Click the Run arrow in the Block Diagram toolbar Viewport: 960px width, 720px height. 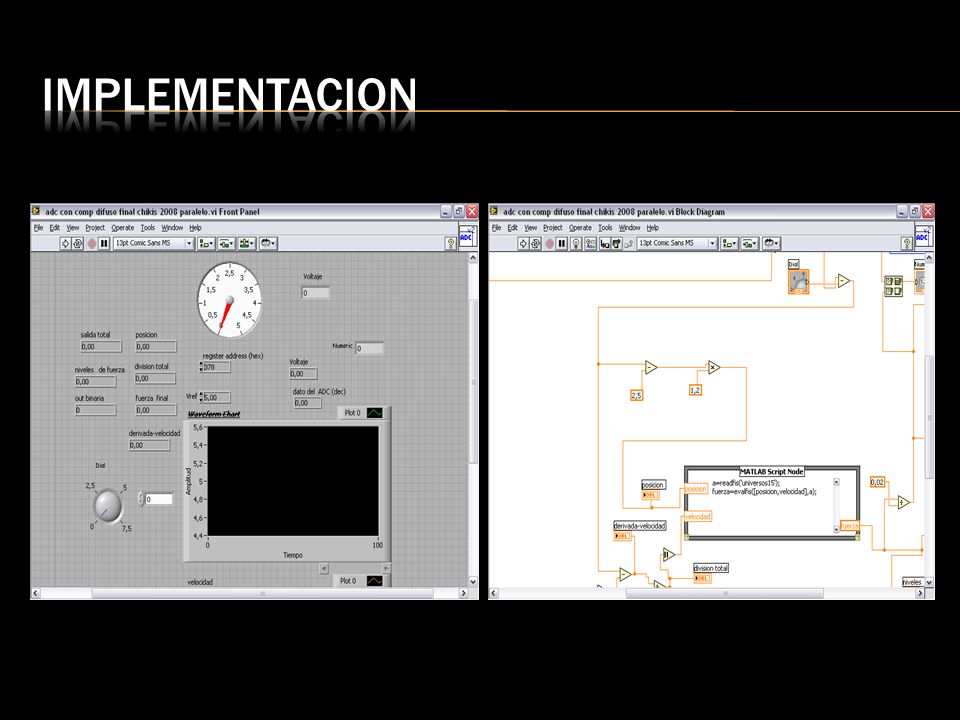tap(523, 244)
